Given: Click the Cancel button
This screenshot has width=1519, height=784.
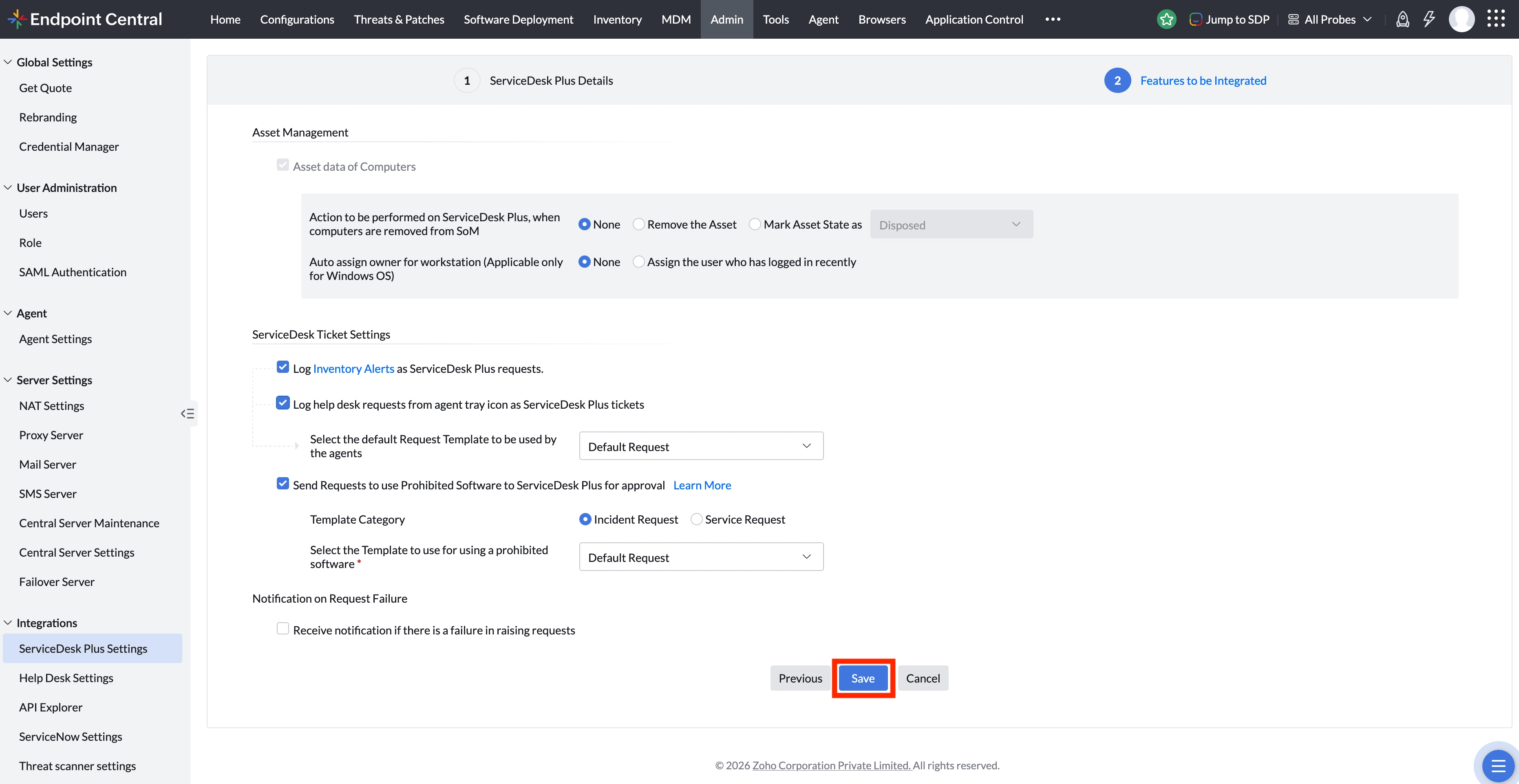Looking at the screenshot, I should pyautogui.click(x=923, y=678).
